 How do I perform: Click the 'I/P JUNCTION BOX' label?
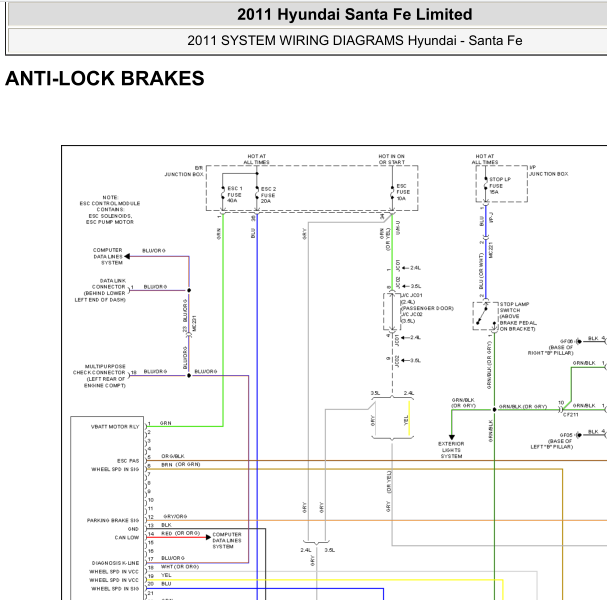point(549,171)
